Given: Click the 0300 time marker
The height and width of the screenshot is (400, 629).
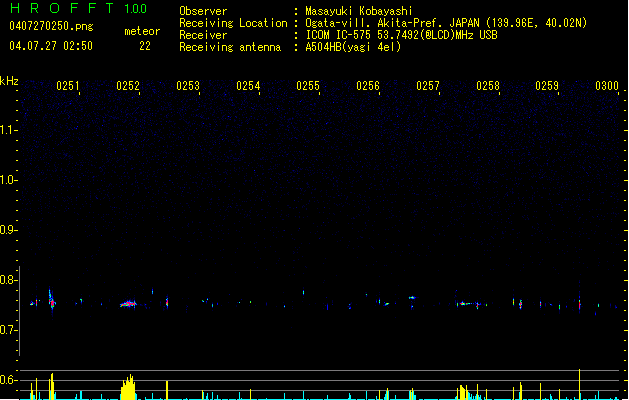Looking at the screenshot, I should [607, 86].
